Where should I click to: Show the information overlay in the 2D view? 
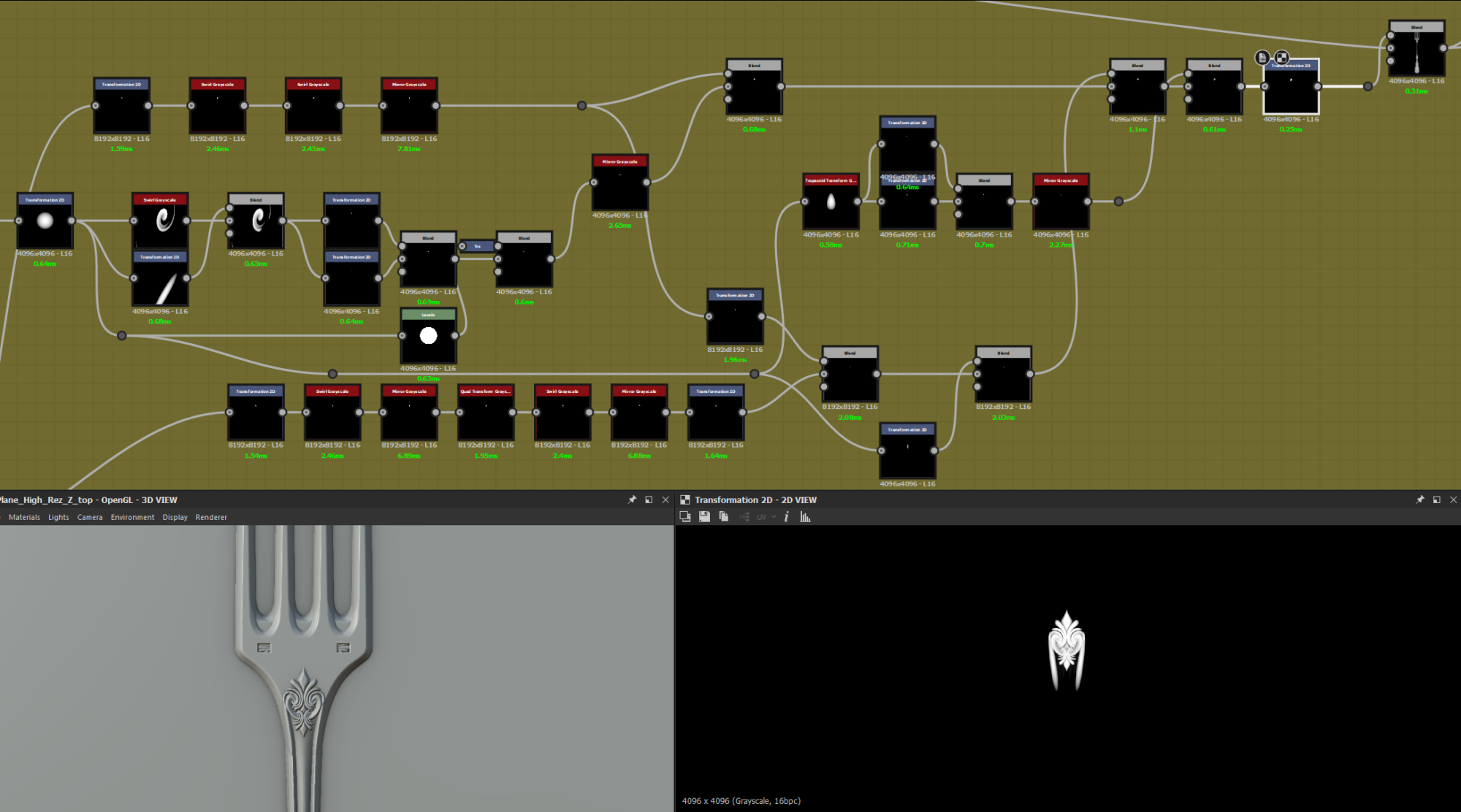click(x=786, y=516)
